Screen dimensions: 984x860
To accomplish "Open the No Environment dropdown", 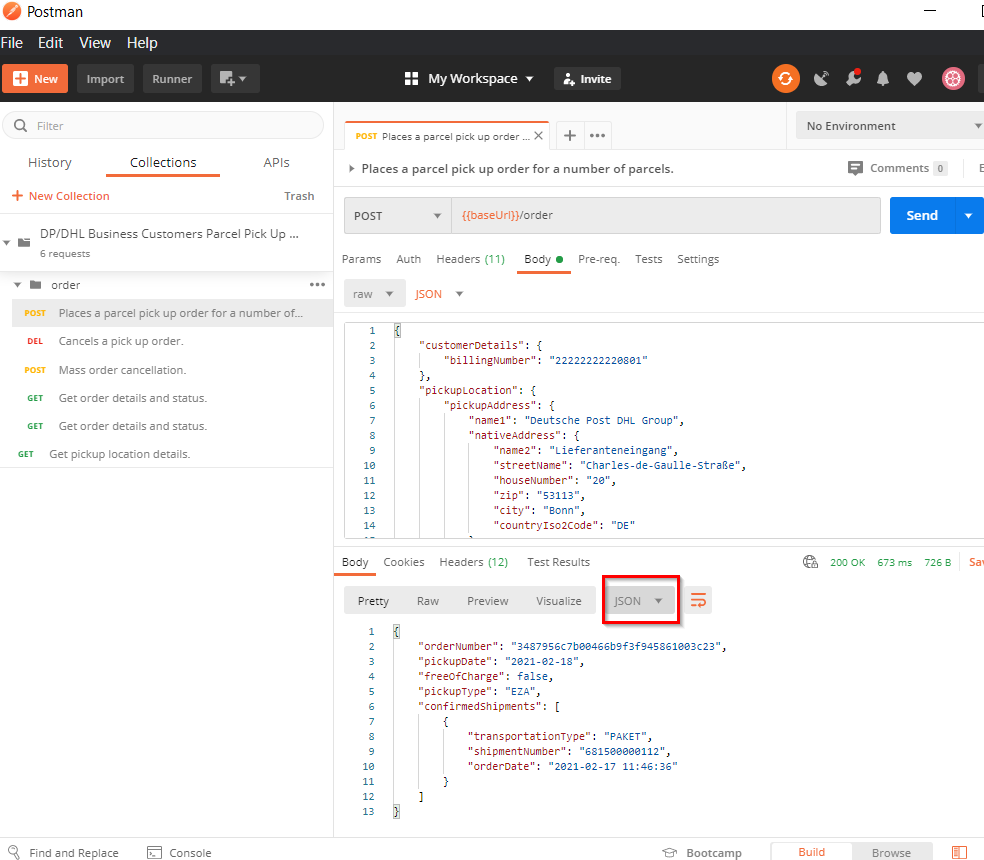I will (x=890, y=126).
